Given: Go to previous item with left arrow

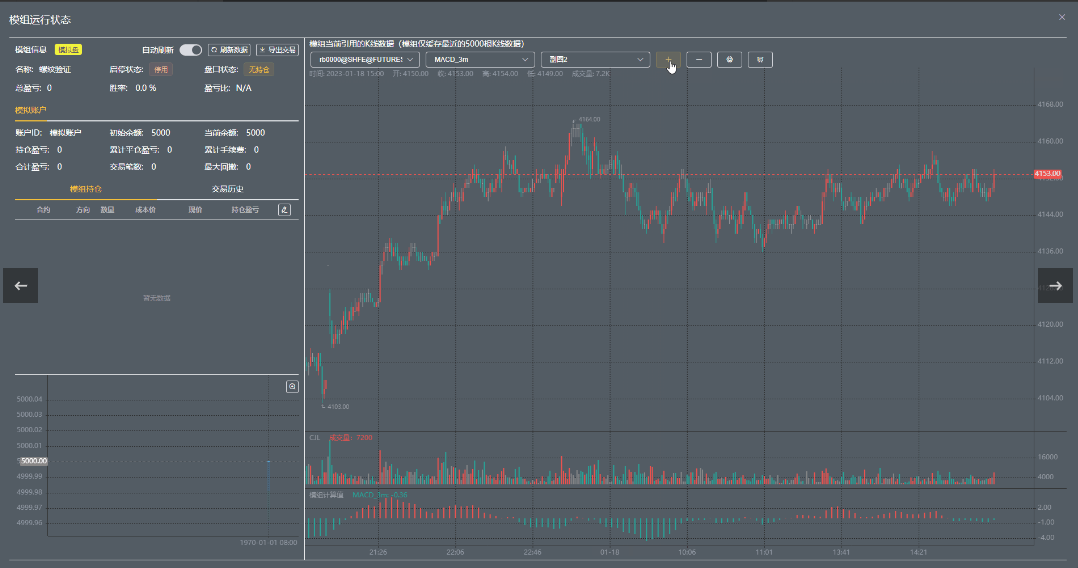Looking at the screenshot, I should click(20, 285).
